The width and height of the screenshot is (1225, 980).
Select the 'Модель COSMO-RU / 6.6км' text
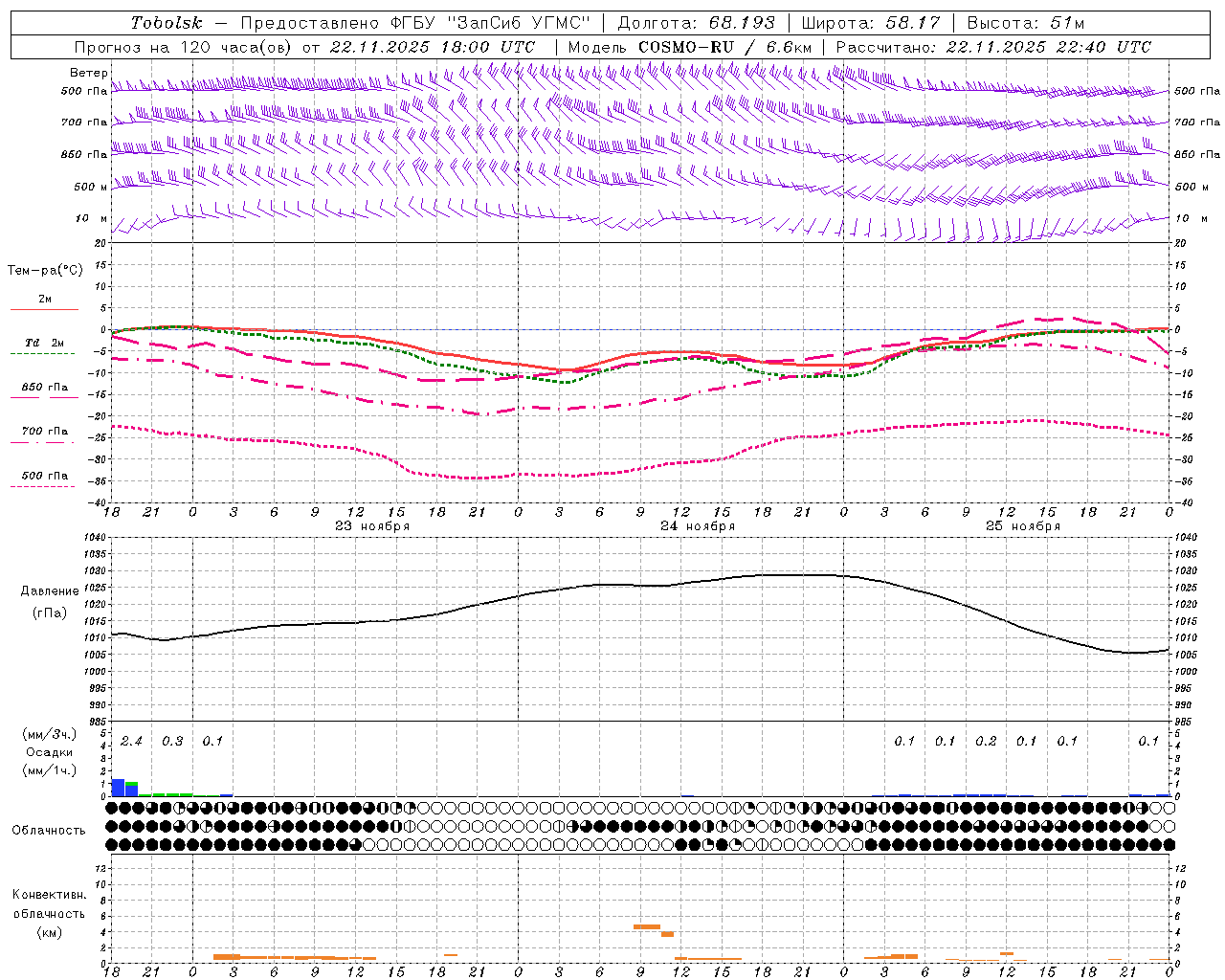point(689,47)
